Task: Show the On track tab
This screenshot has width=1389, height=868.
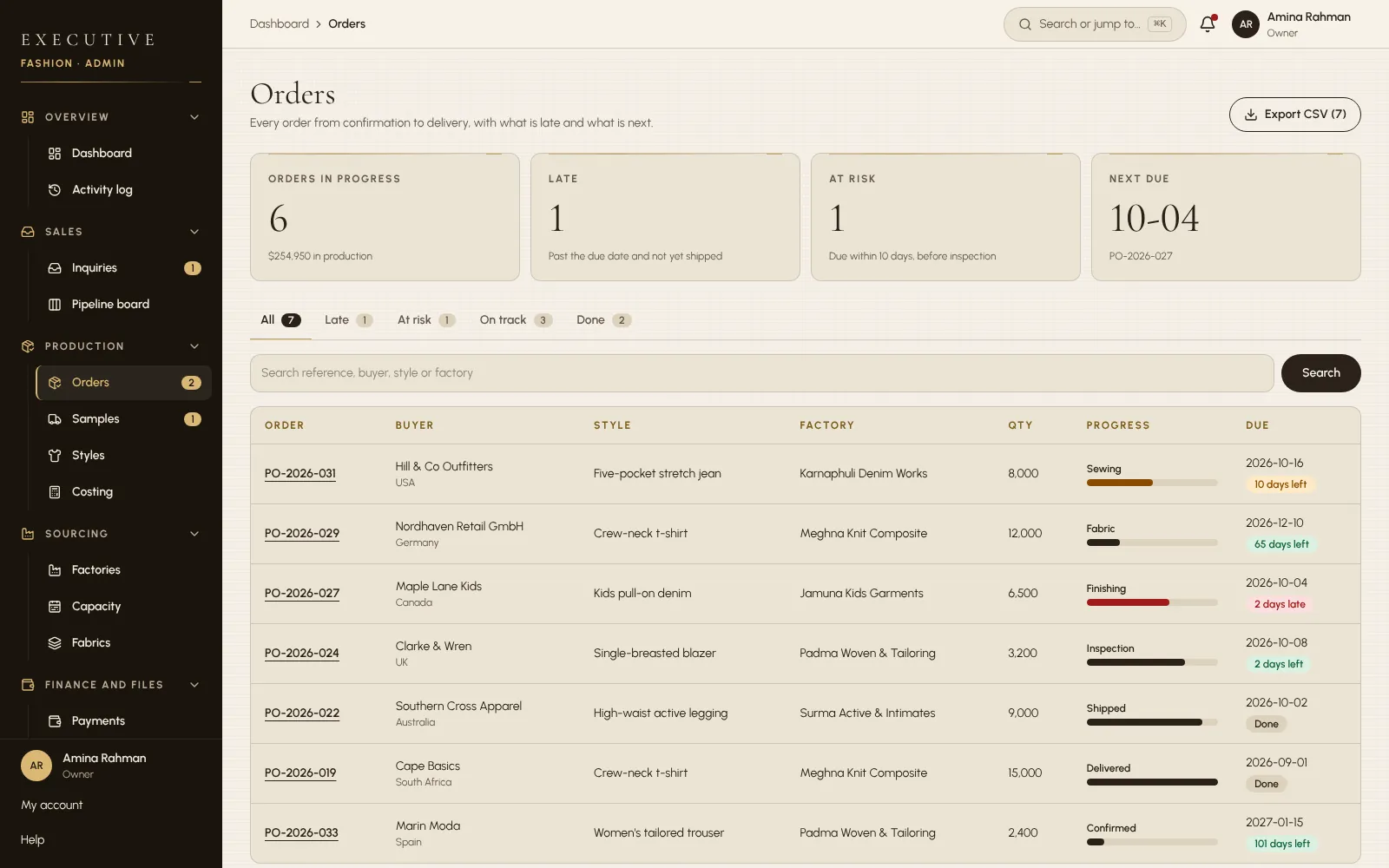Action: (x=516, y=320)
